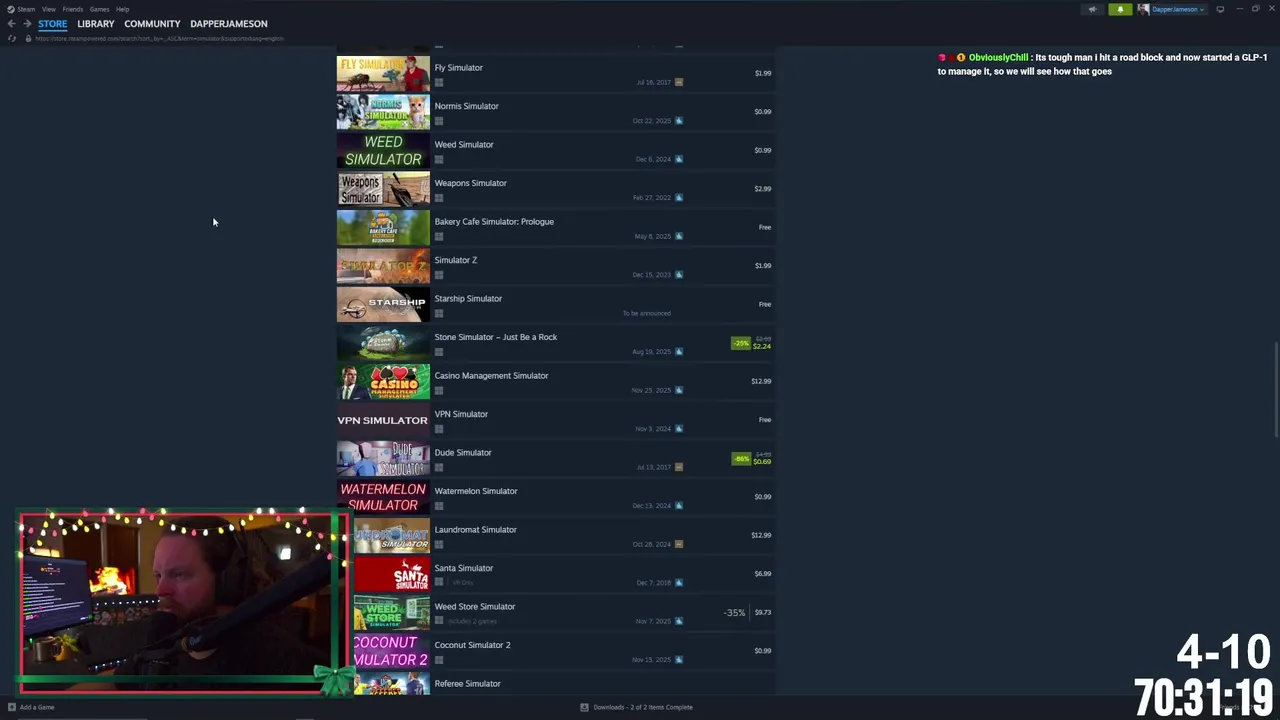Open the Fly Simulator store listing
Screen dimensions: 1280x720
[x=555, y=73]
